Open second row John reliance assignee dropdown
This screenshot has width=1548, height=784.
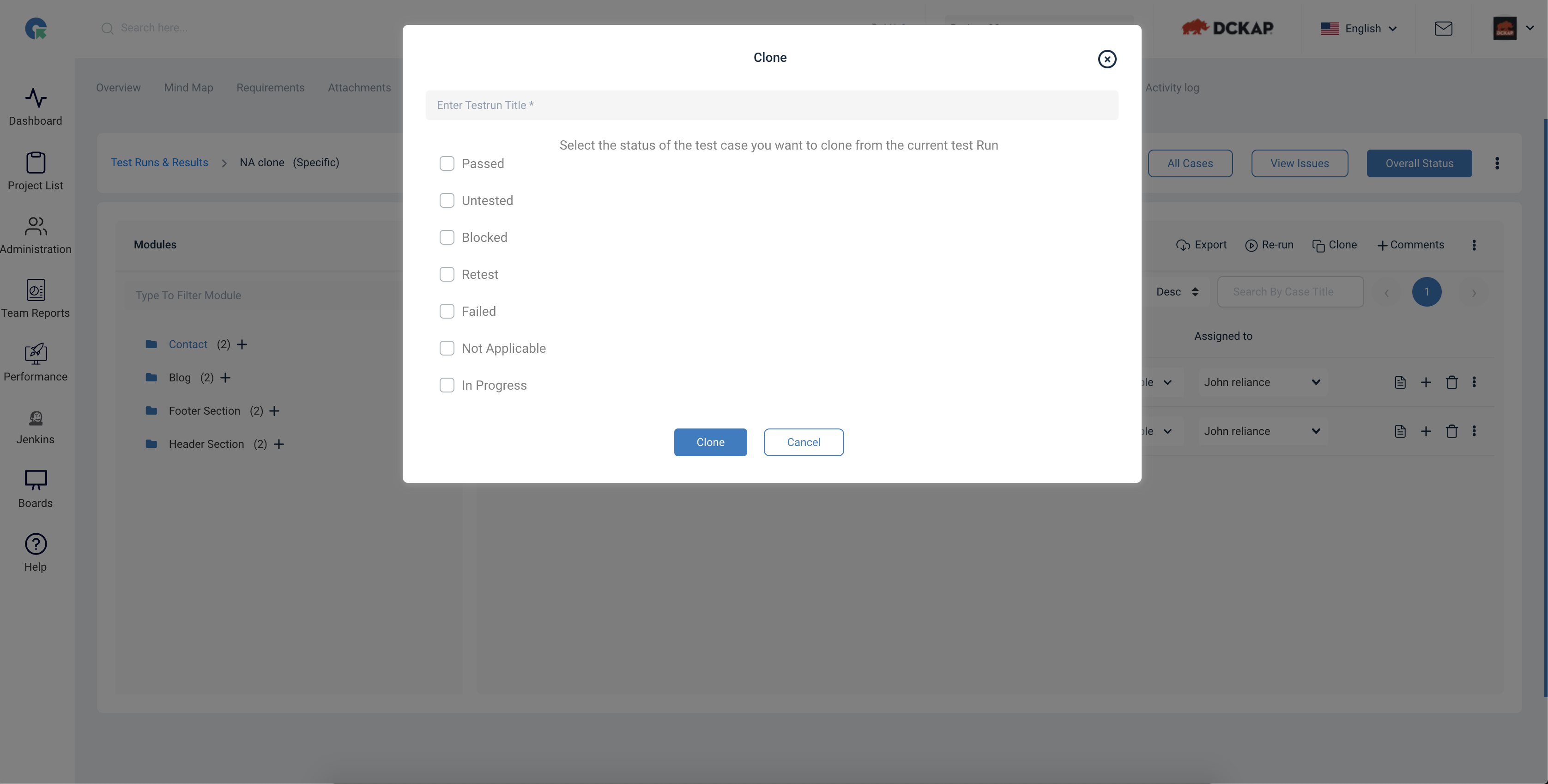[x=1262, y=431]
